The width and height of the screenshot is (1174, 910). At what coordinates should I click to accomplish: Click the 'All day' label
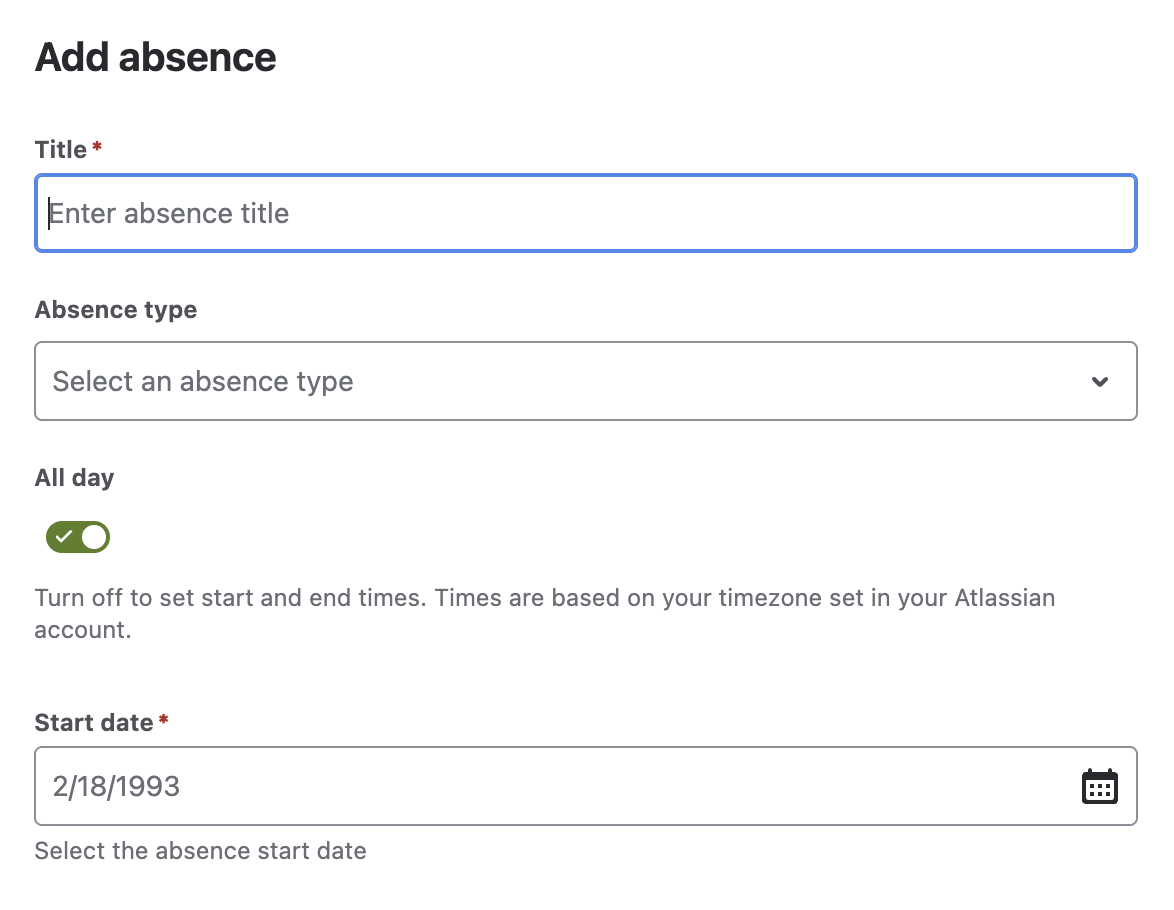click(x=74, y=478)
